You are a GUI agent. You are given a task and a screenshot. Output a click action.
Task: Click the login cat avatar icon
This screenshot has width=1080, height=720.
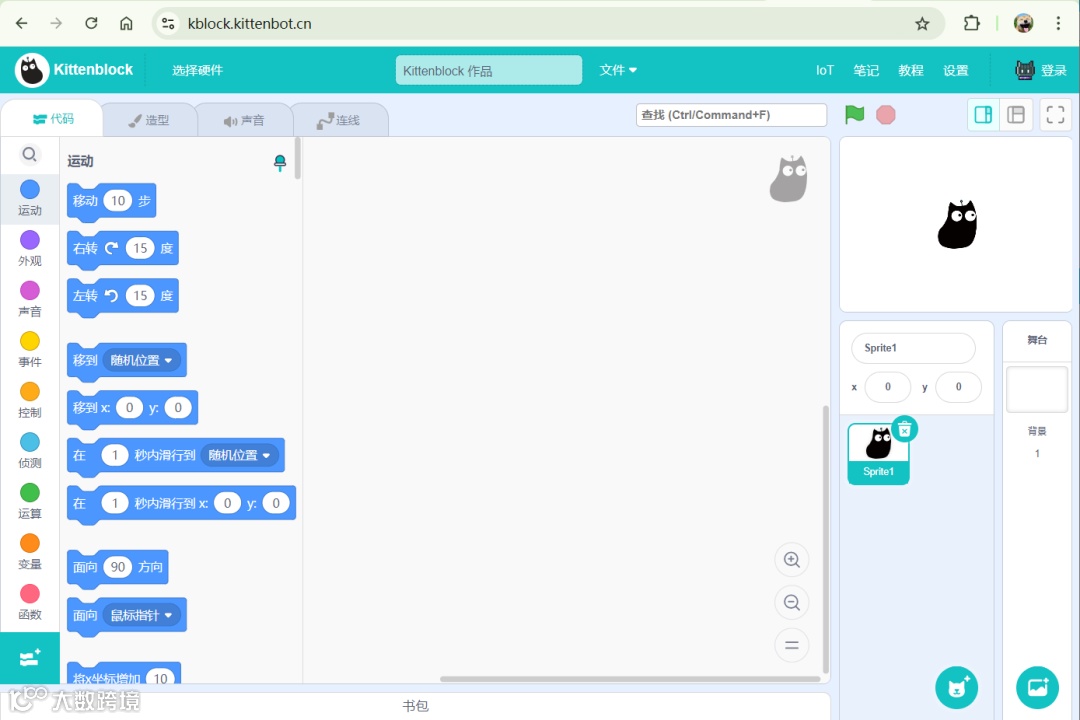1025,70
